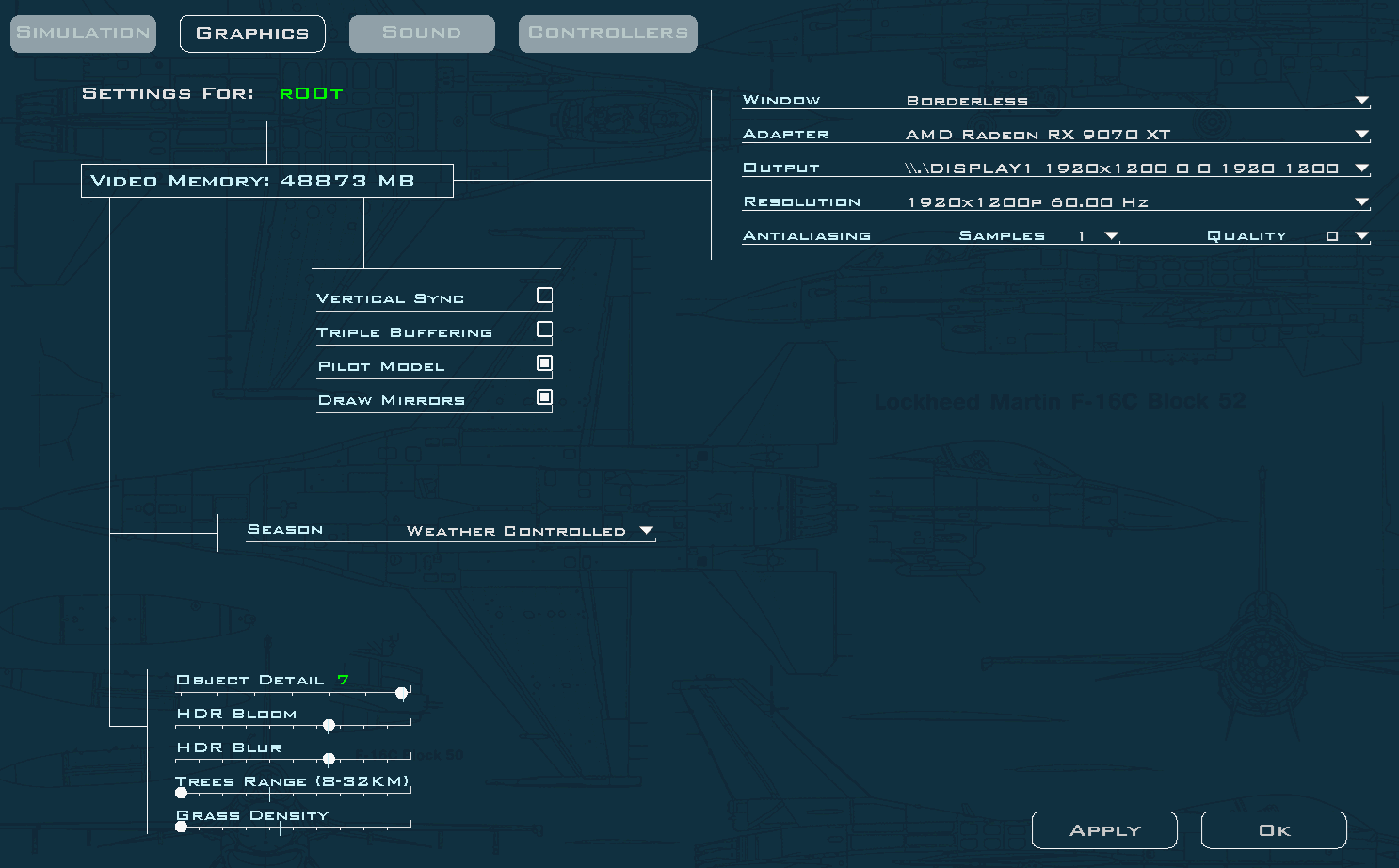Click the Object Detail value 7
The image size is (1399, 868).
343,680
